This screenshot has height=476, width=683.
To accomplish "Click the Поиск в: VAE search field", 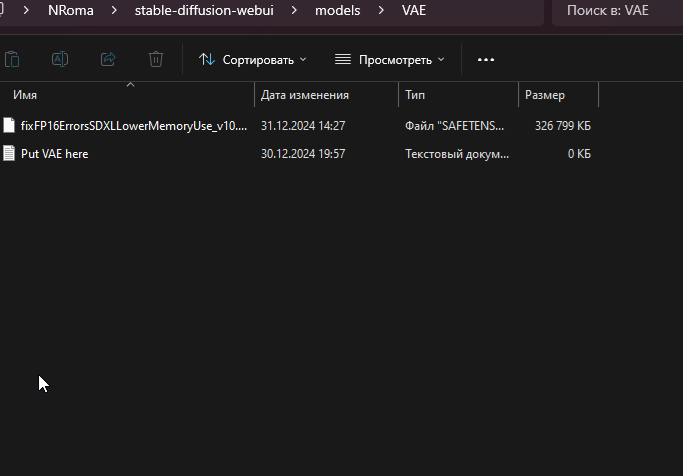I will pyautogui.click(x=617, y=10).
